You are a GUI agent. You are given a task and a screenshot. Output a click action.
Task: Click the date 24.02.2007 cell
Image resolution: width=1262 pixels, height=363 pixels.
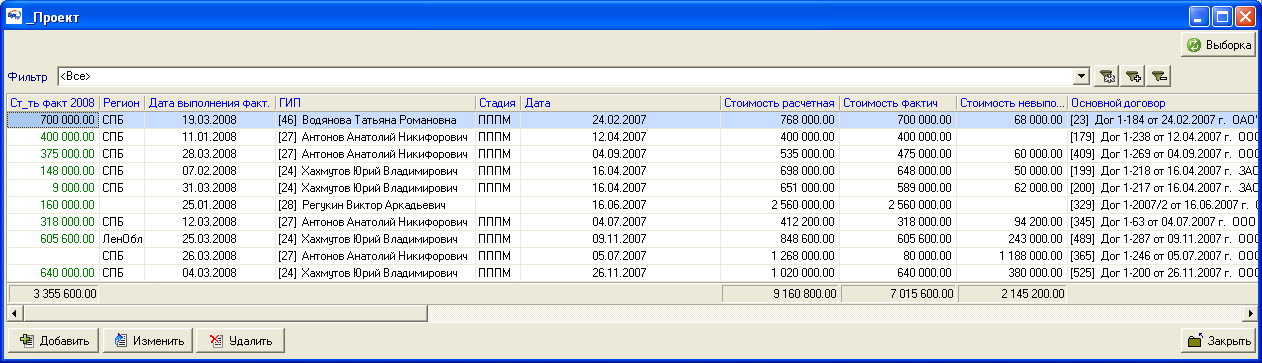[x=620, y=120]
